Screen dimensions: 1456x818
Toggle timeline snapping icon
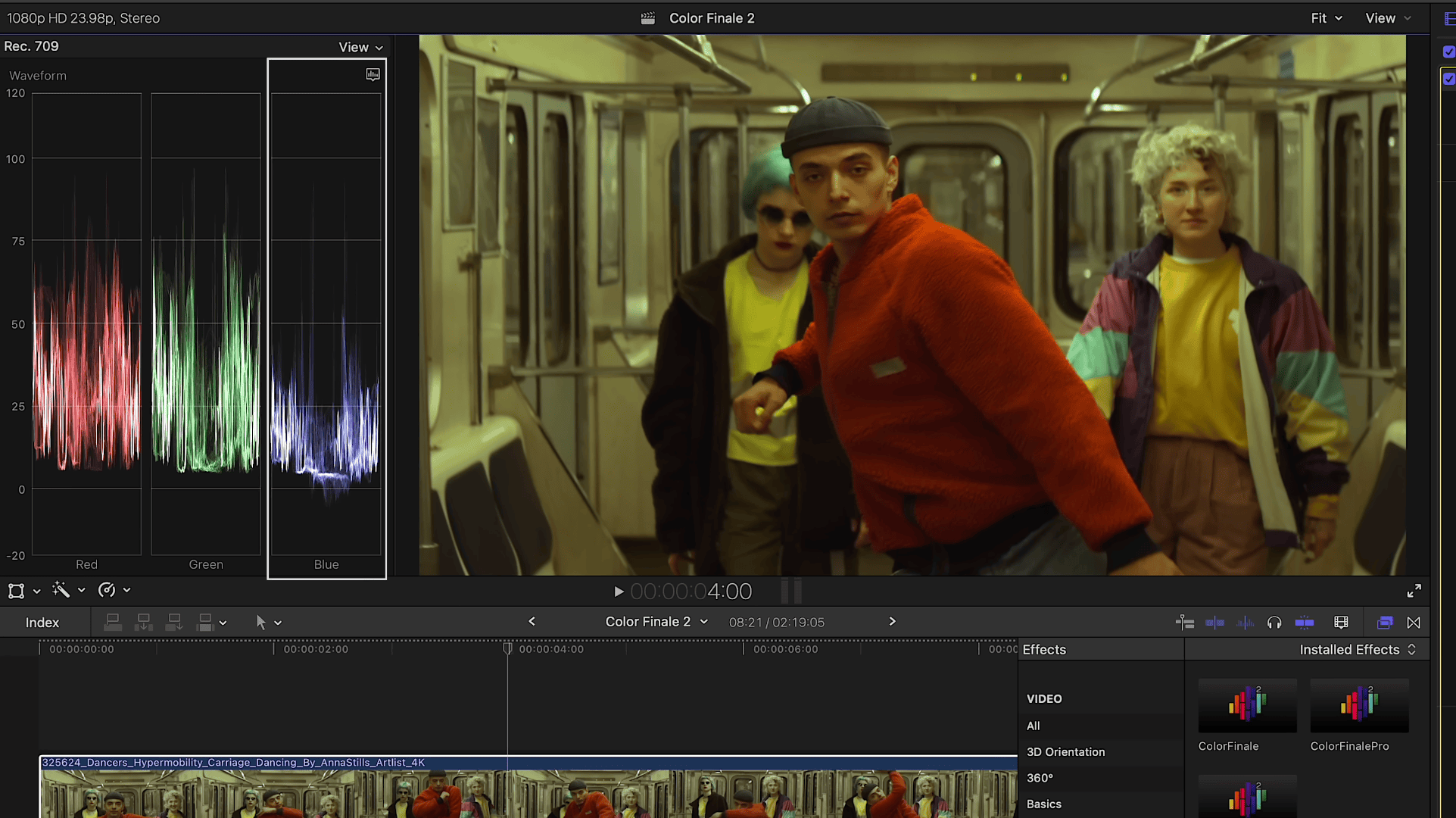point(1304,623)
